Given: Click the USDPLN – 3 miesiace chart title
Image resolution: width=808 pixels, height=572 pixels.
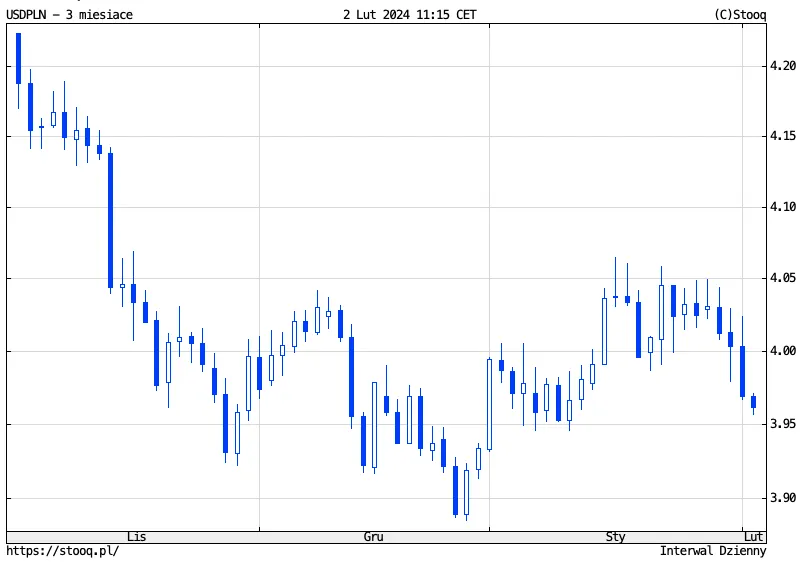Looking at the screenshot, I should [70, 14].
